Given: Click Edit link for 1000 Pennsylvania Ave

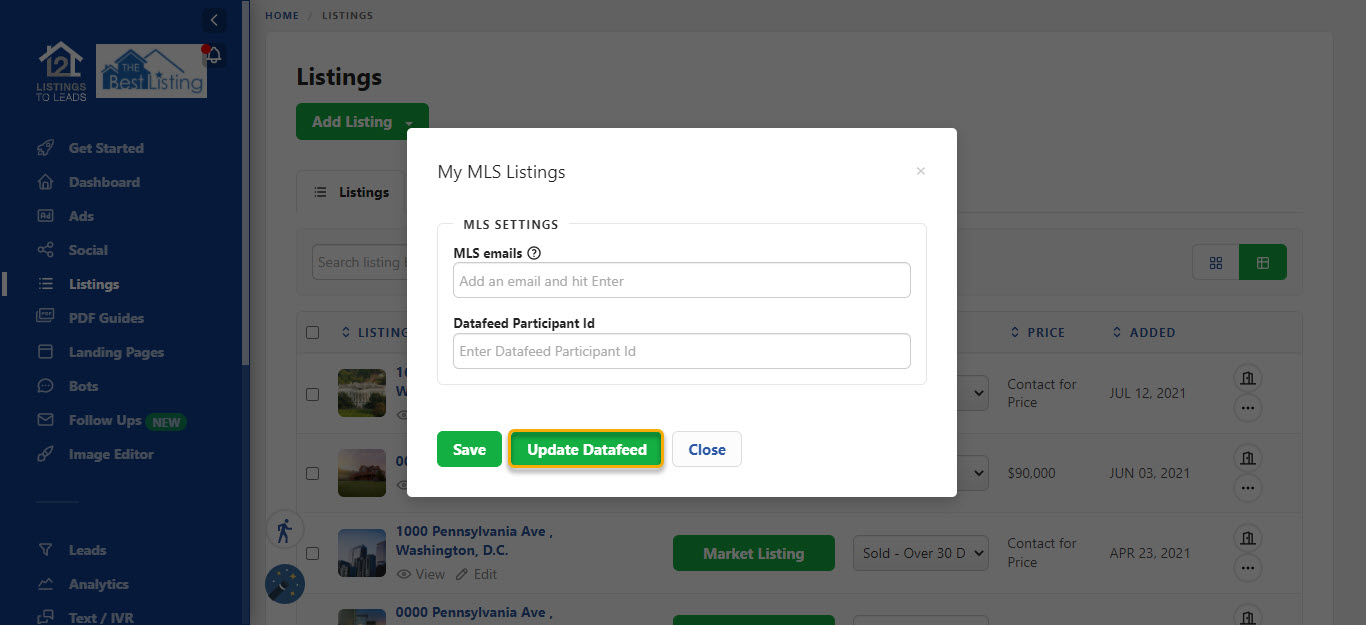Looking at the screenshot, I should [x=476, y=574].
